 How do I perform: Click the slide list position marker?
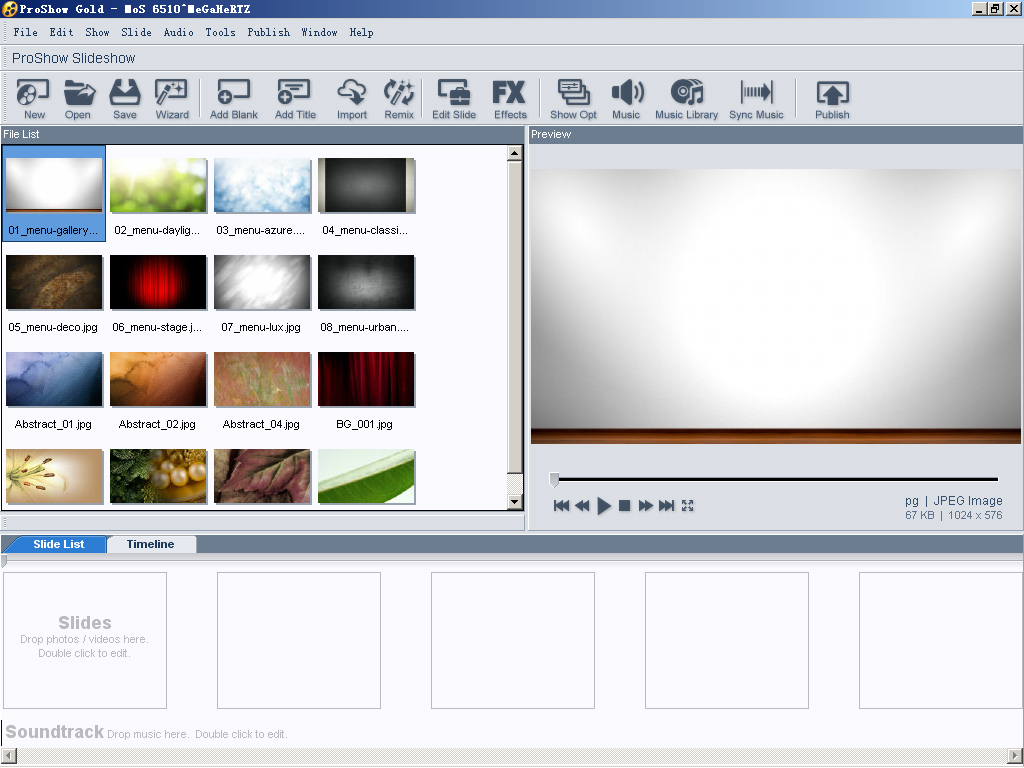pyautogui.click(x=5, y=561)
